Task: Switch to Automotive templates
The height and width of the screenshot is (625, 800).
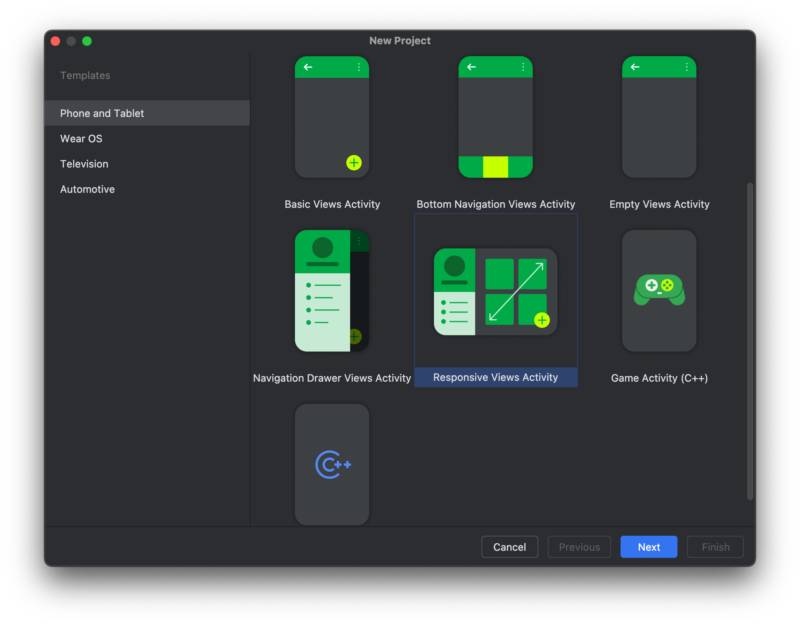Action: (87, 189)
